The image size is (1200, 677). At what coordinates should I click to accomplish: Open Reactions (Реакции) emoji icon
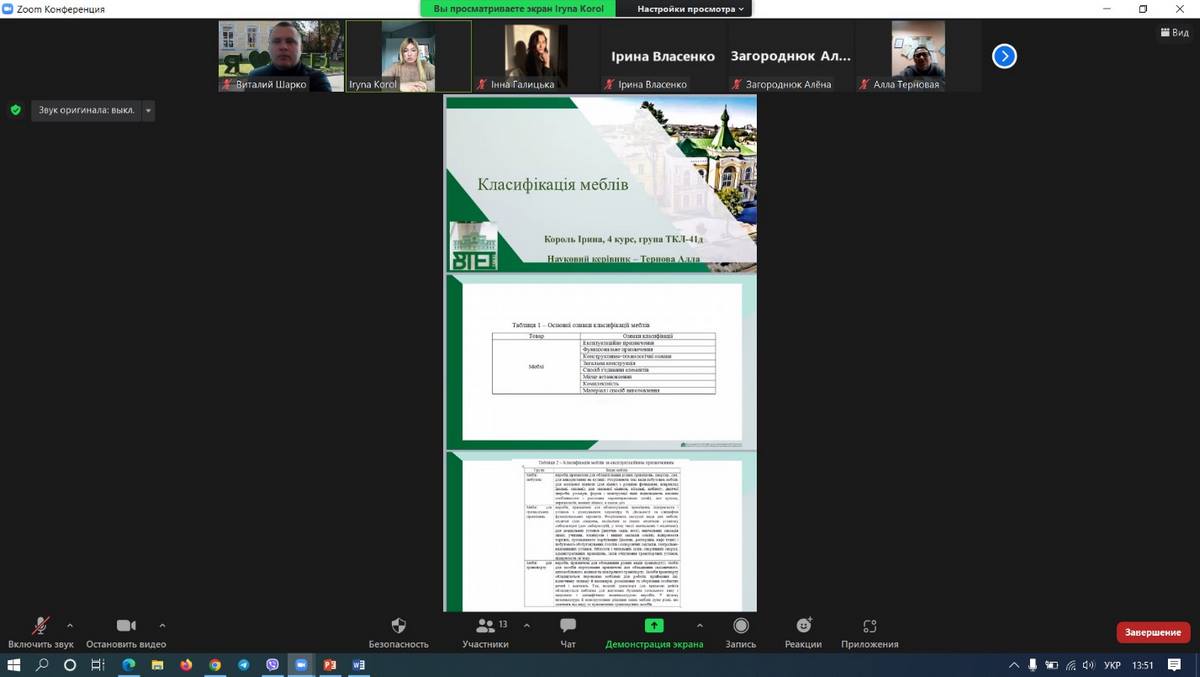coord(803,626)
